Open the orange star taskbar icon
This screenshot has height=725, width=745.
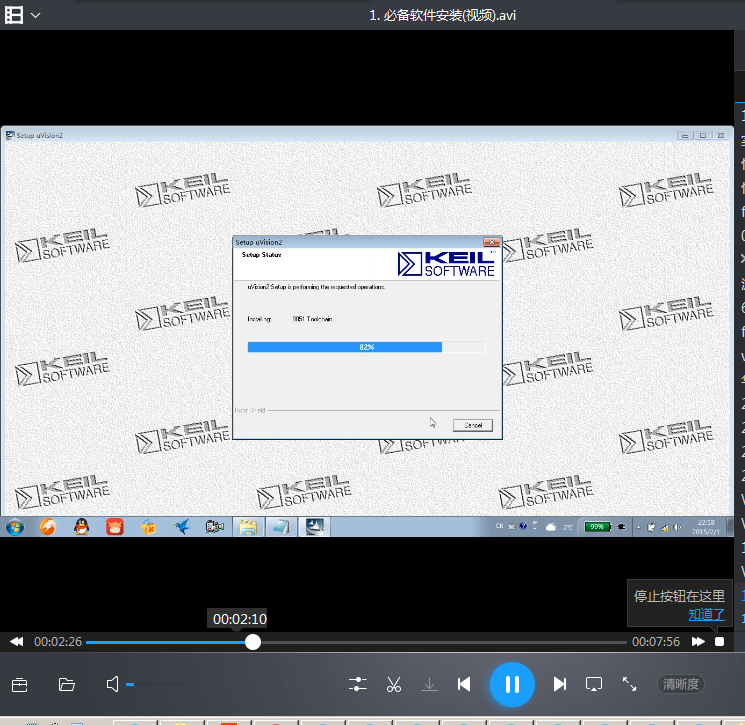pos(148,526)
